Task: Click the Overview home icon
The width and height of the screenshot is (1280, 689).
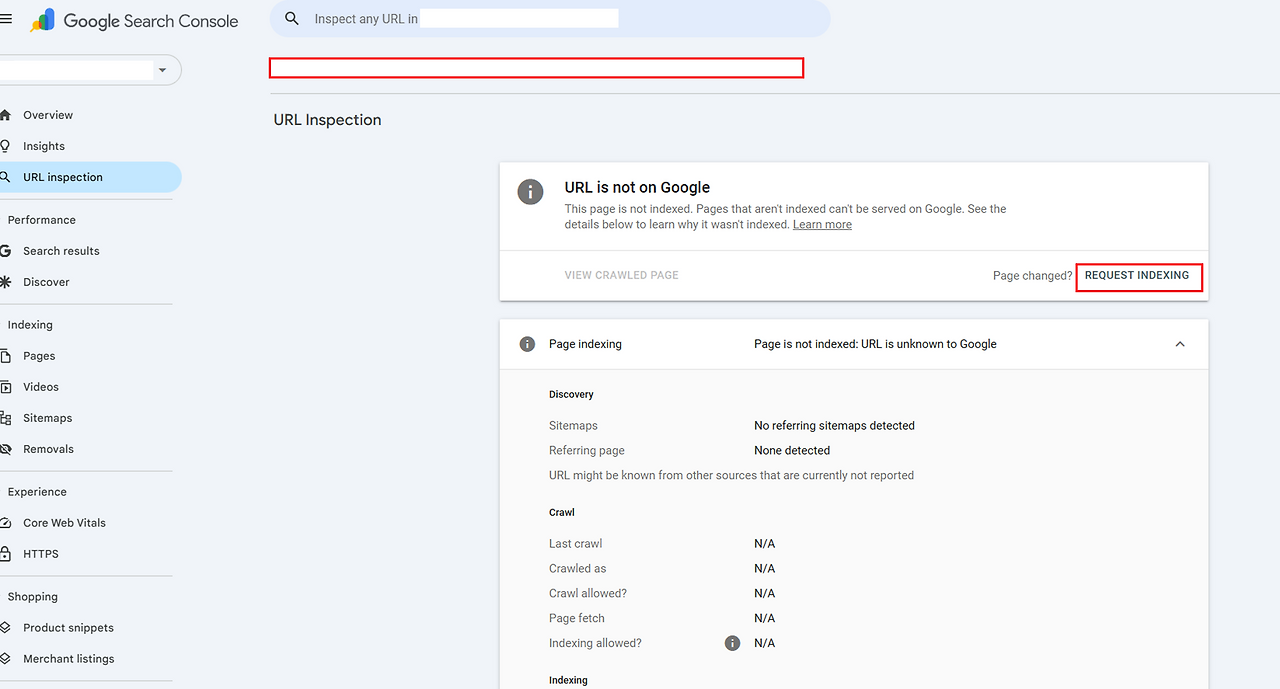Action: pos(6,115)
